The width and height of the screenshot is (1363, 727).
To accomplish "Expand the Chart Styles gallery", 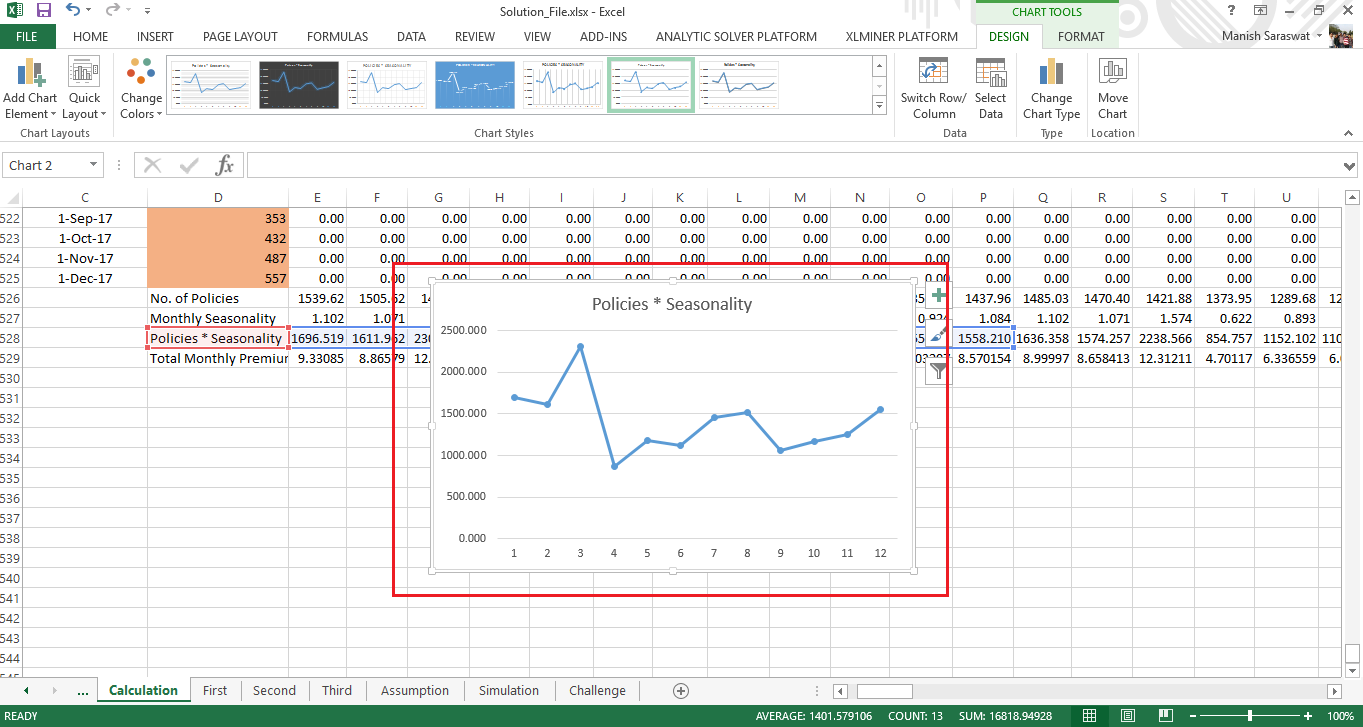I will [x=879, y=106].
